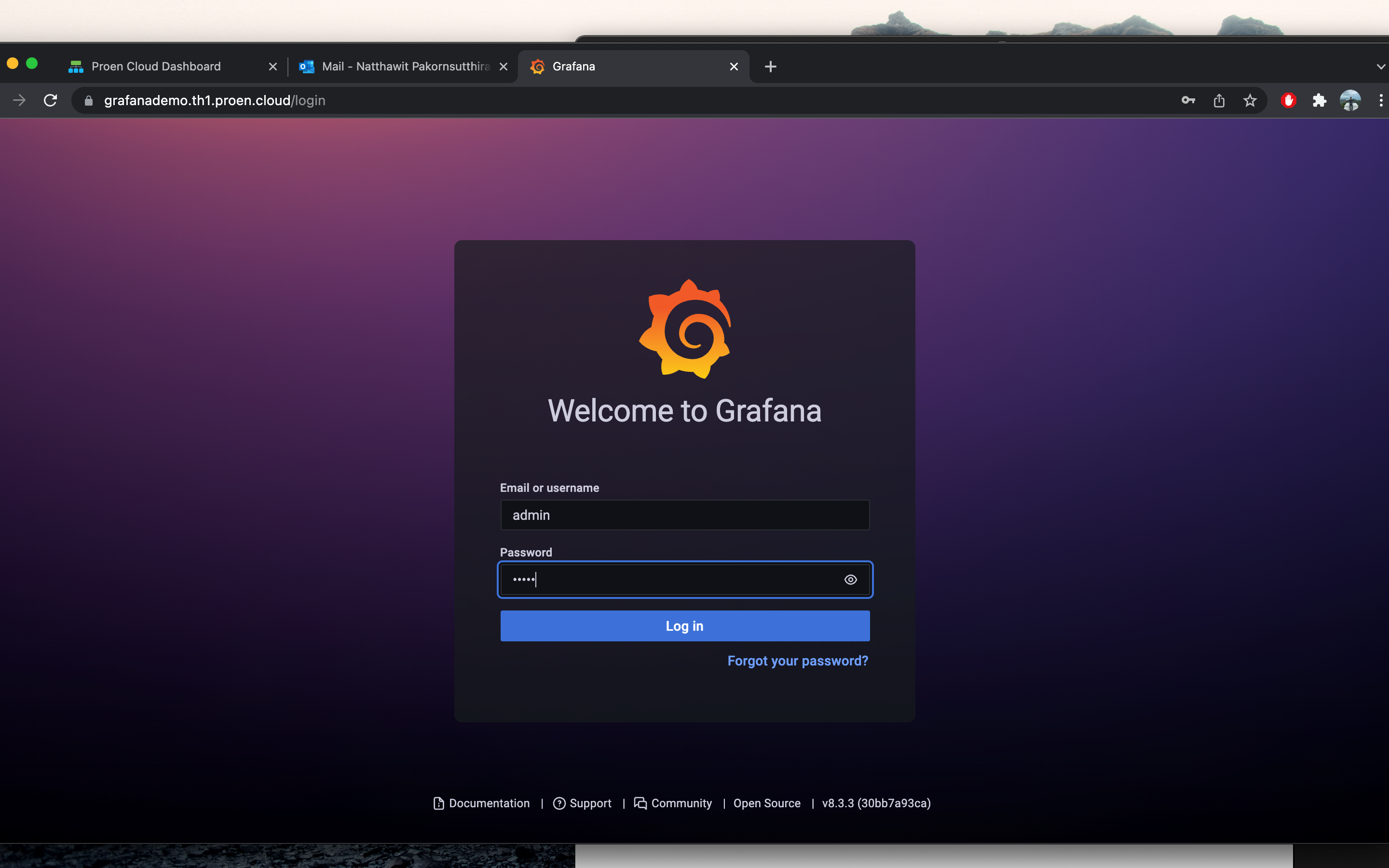Click the address bar URL

215,100
